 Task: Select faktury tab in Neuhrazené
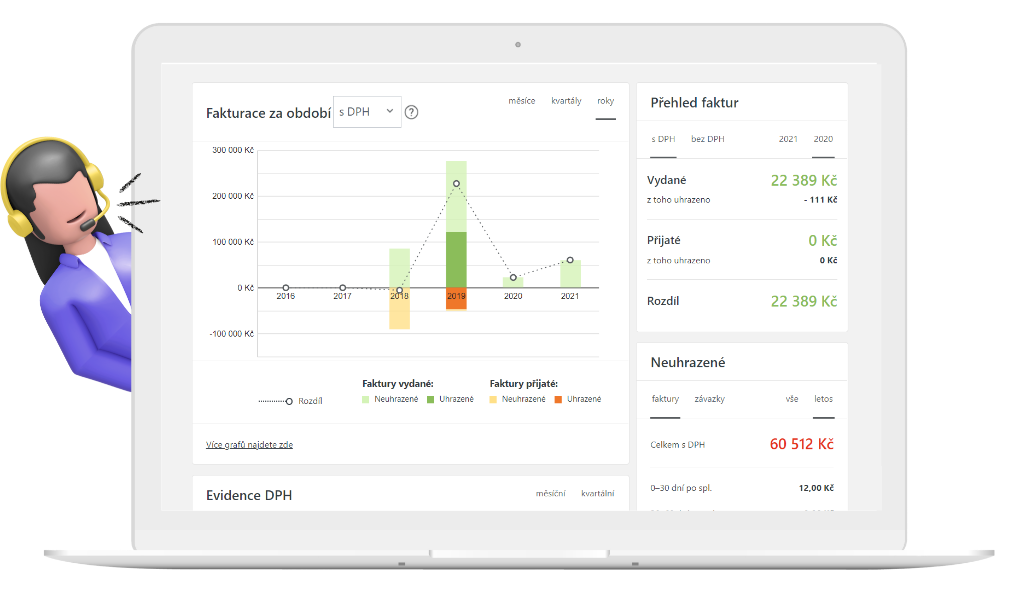[665, 399]
